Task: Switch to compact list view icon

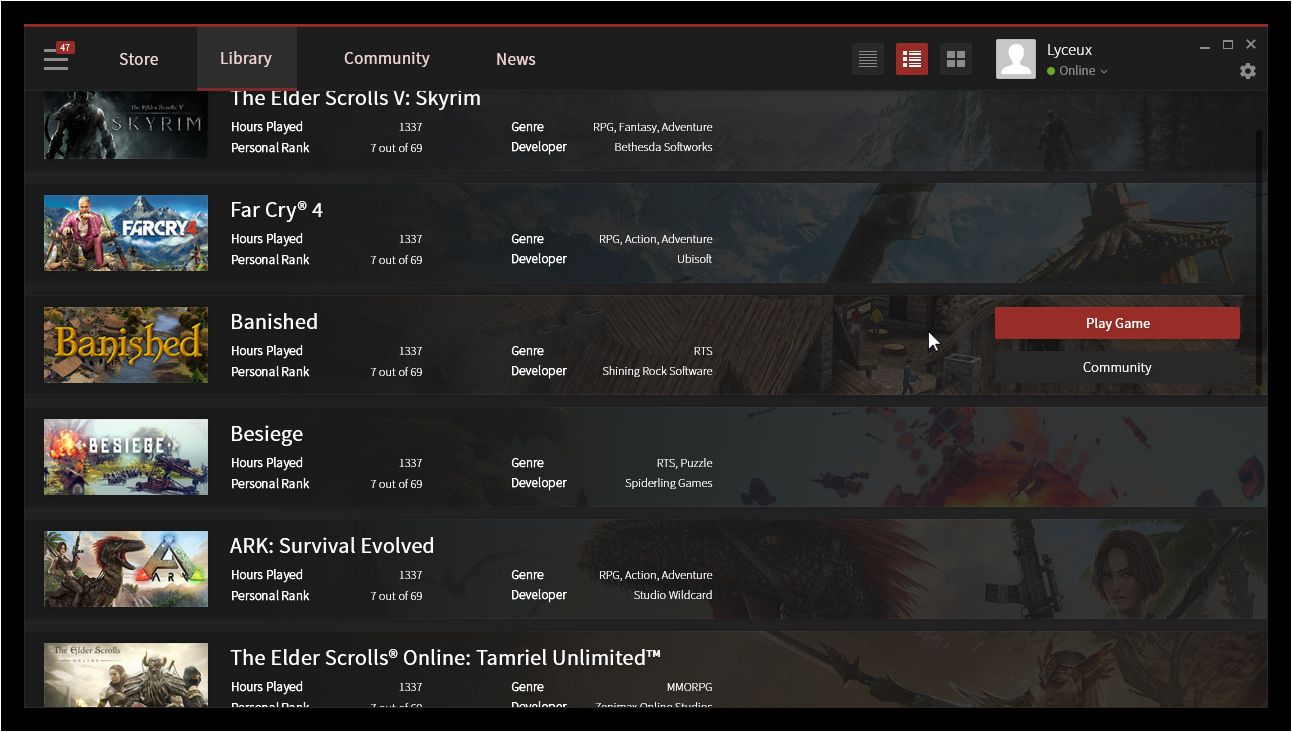Action: (868, 59)
